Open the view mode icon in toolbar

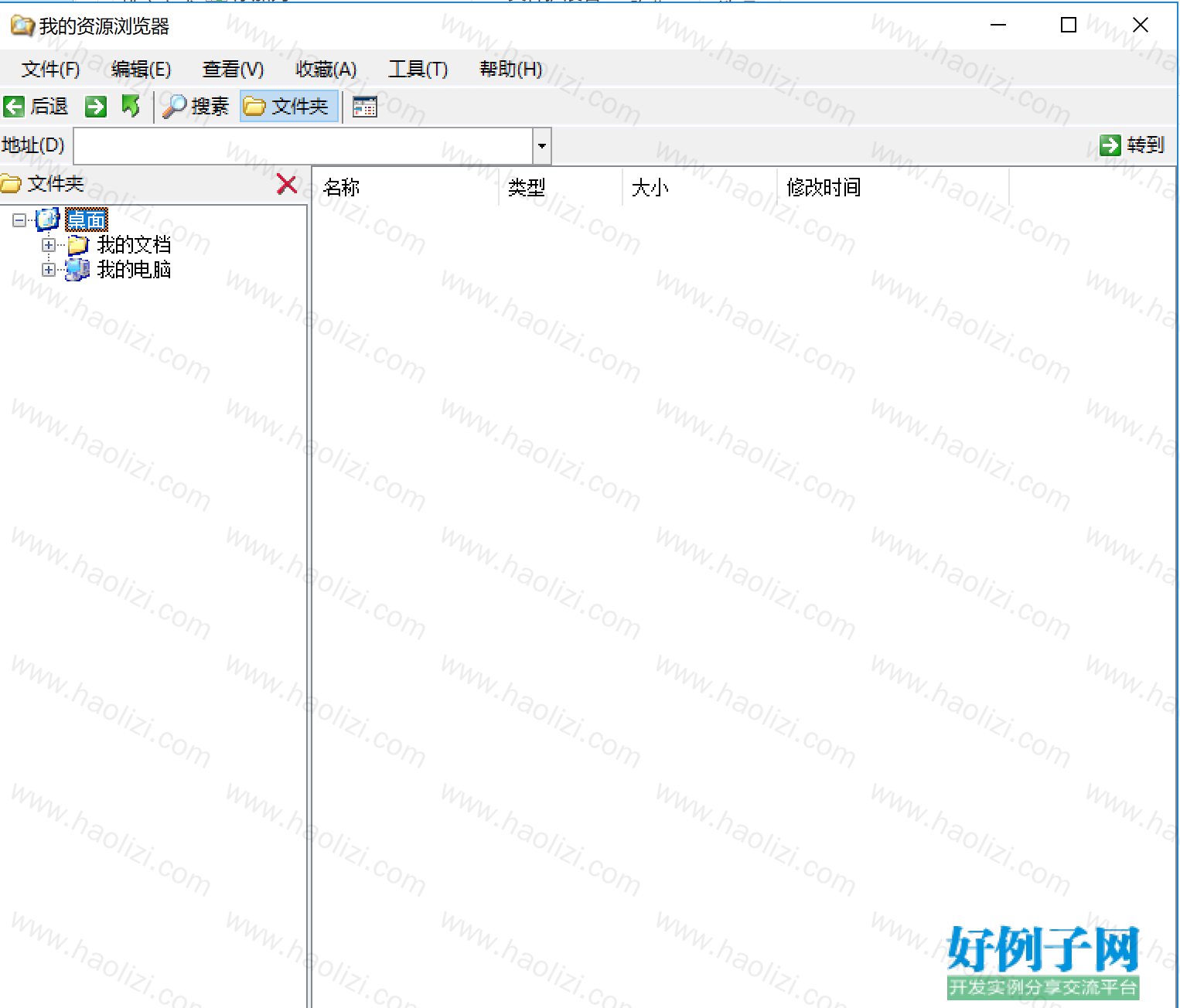(x=365, y=107)
